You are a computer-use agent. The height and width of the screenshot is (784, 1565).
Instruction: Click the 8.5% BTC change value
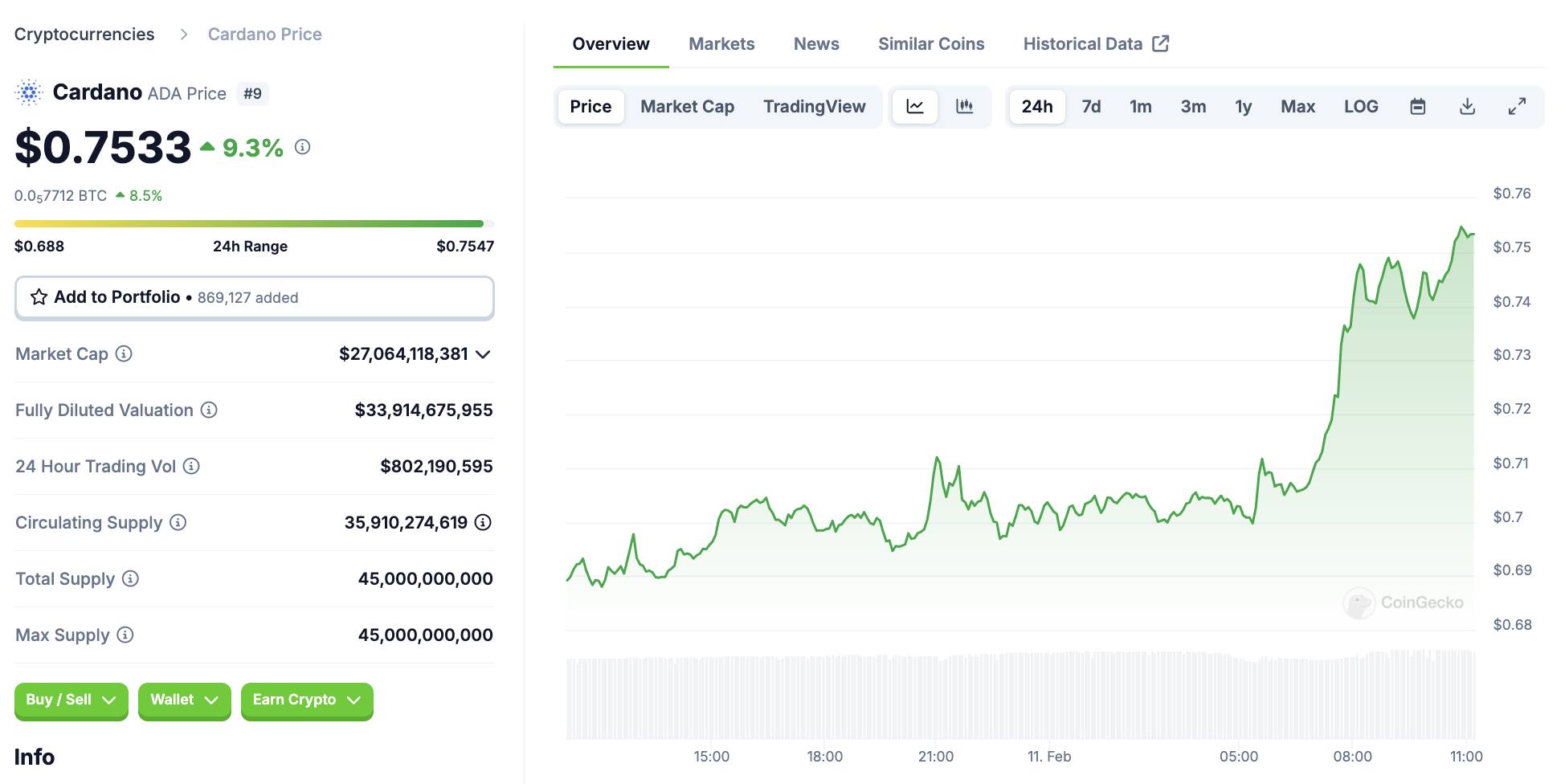coord(145,195)
